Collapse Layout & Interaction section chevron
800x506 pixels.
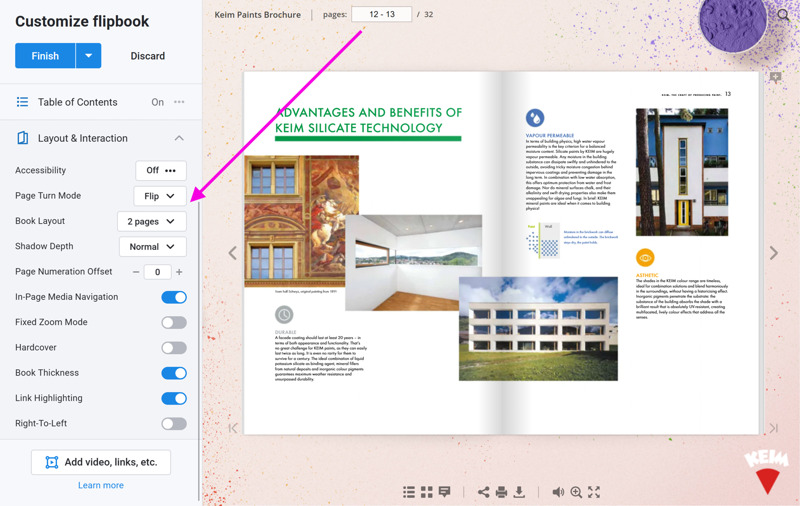pos(179,138)
